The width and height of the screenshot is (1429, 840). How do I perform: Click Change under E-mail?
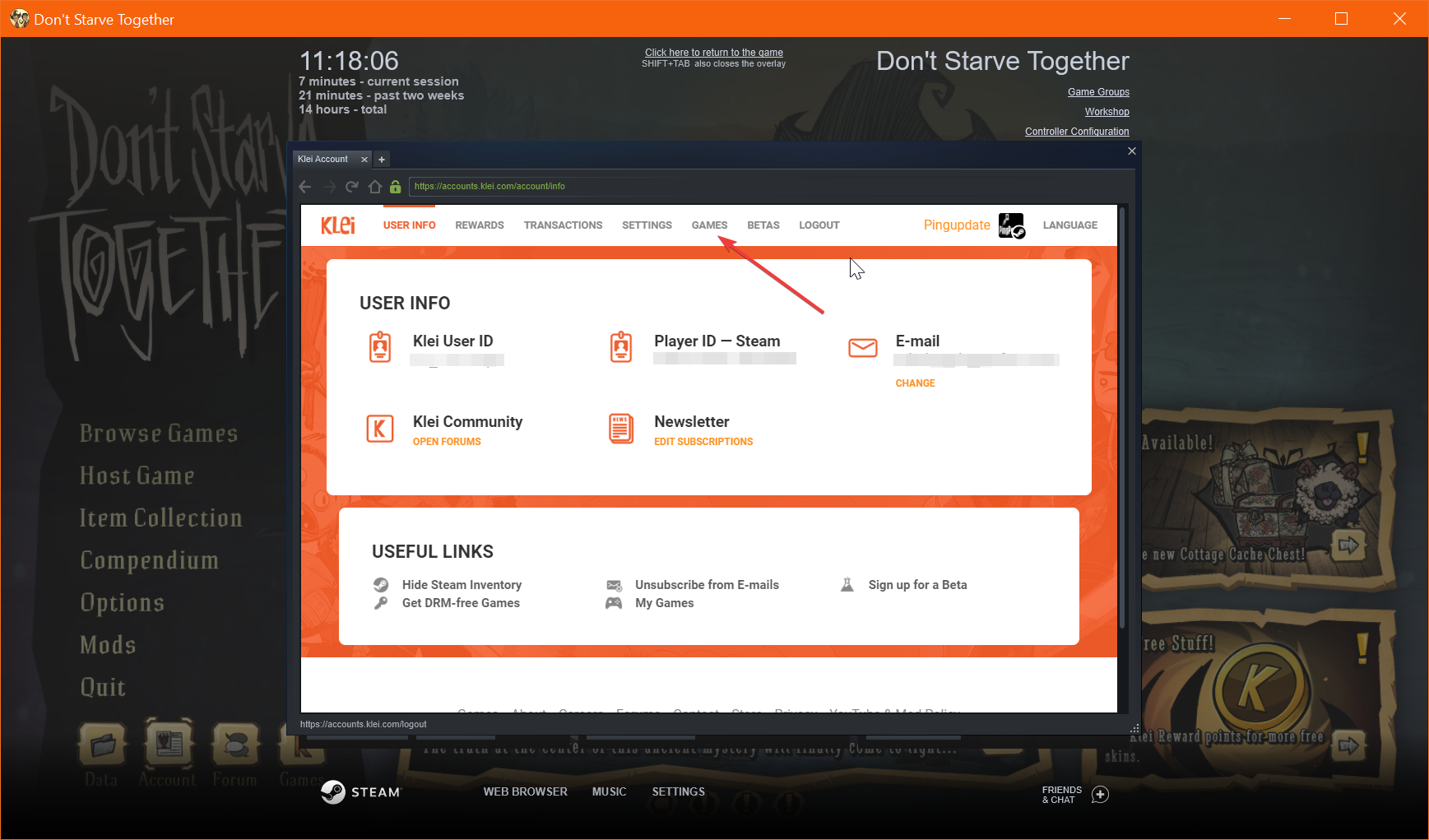(x=915, y=383)
